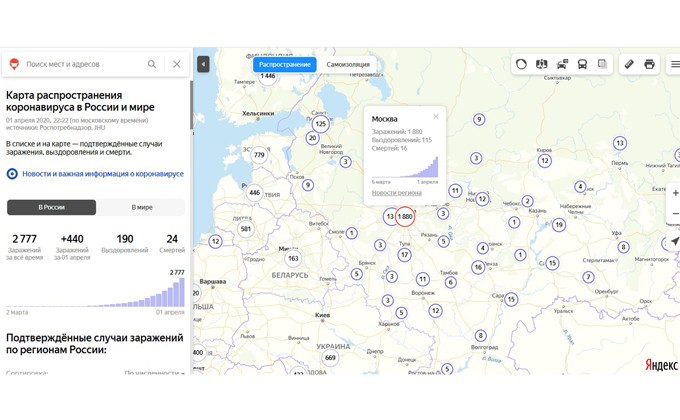Click the search magnifier icon
The width and height of the screenshot is (680, 420).
tap(152, 64)
